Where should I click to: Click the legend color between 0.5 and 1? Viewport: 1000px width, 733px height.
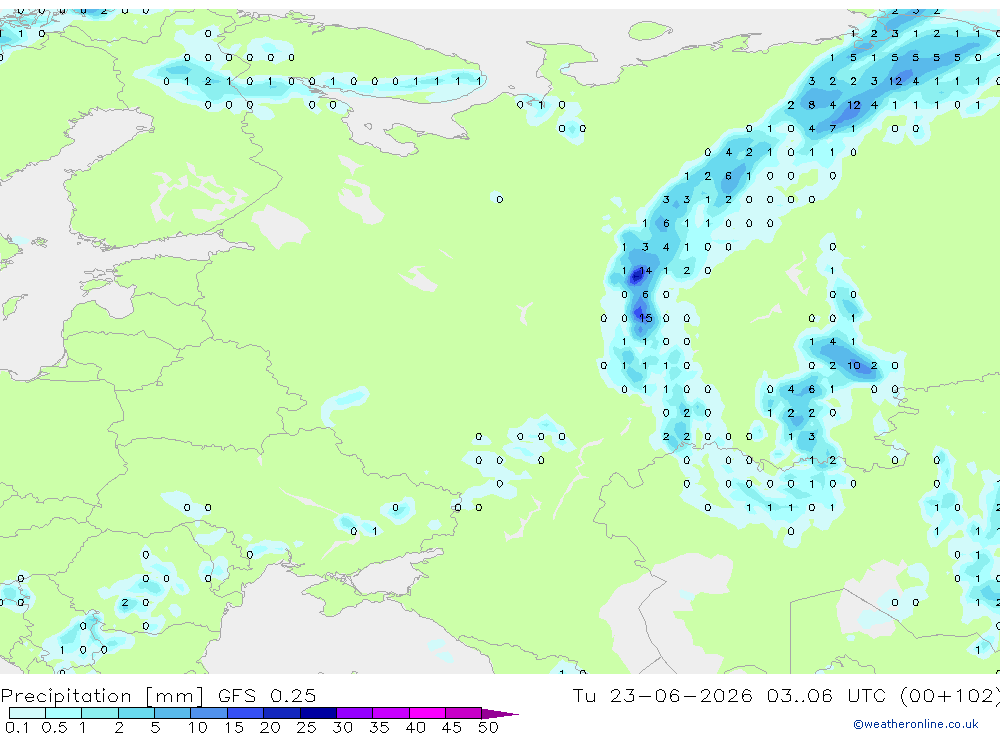pyautogui.click(x=64, y=713)
